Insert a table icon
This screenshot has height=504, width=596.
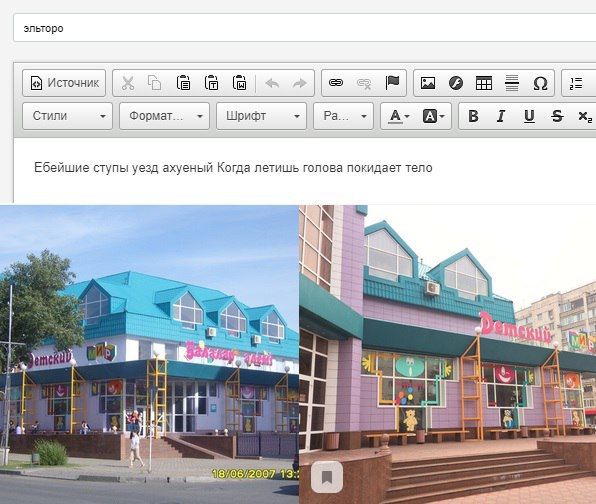pyautogui.click(x=484, y=83)
